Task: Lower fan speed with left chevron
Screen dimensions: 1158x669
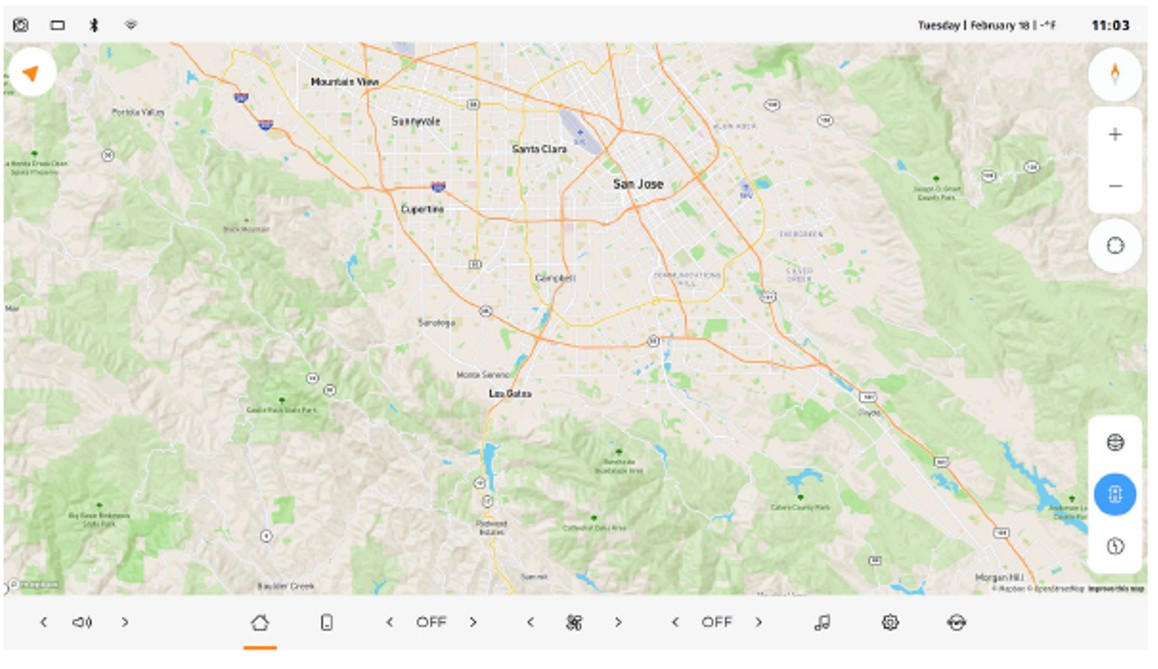Action: (x=531, y=622)
